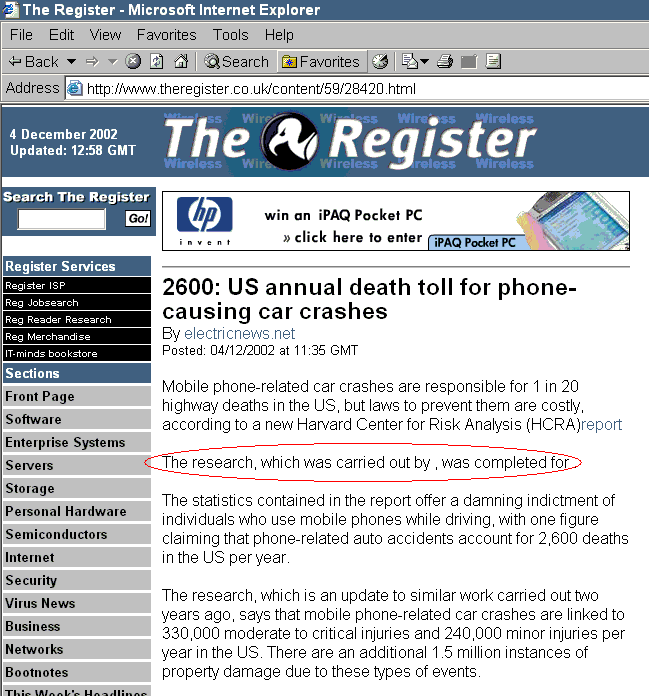
Task: Click the Go! search button
Action: 138,218
